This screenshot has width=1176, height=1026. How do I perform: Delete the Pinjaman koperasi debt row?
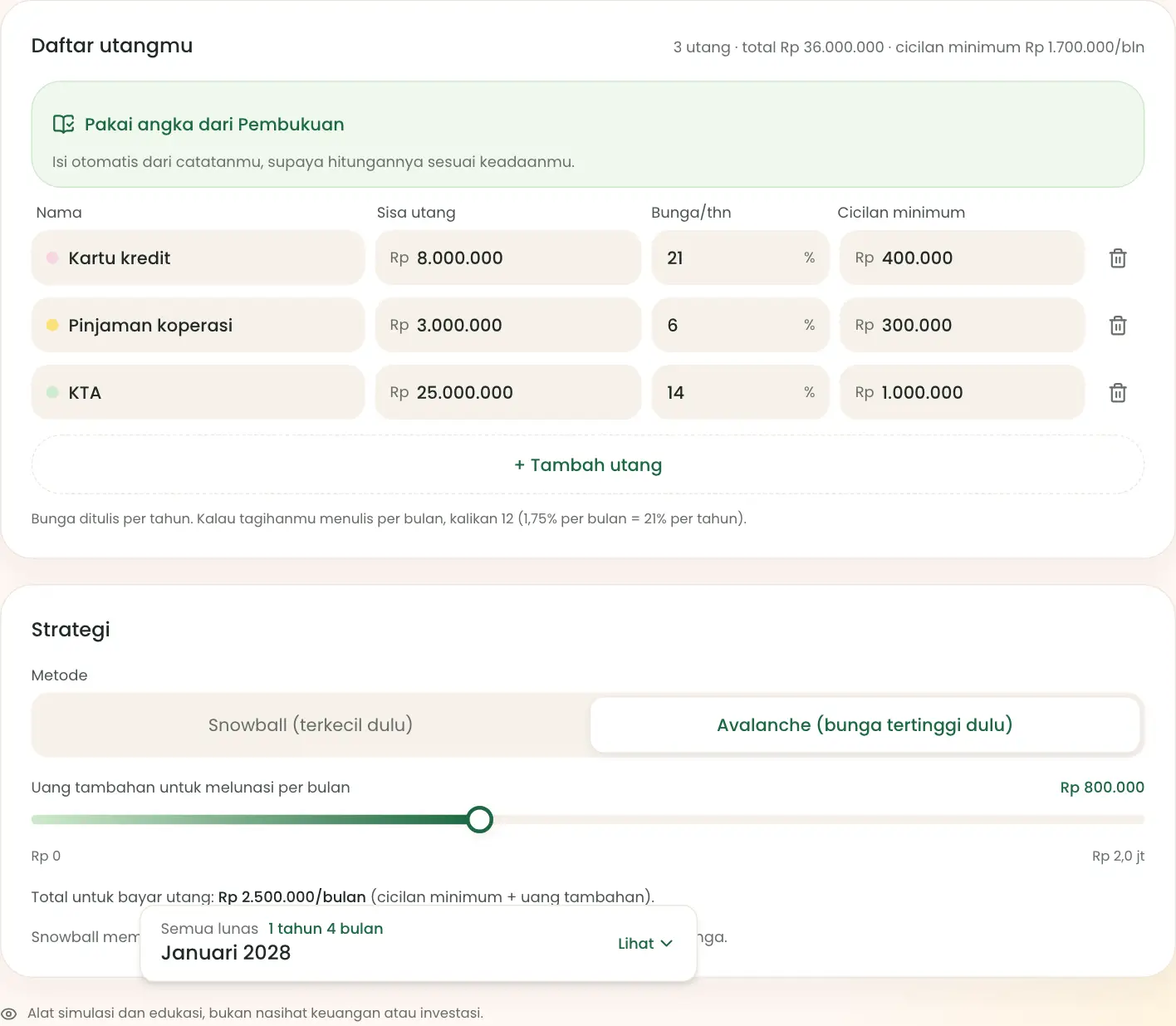tap(1118, 326)
